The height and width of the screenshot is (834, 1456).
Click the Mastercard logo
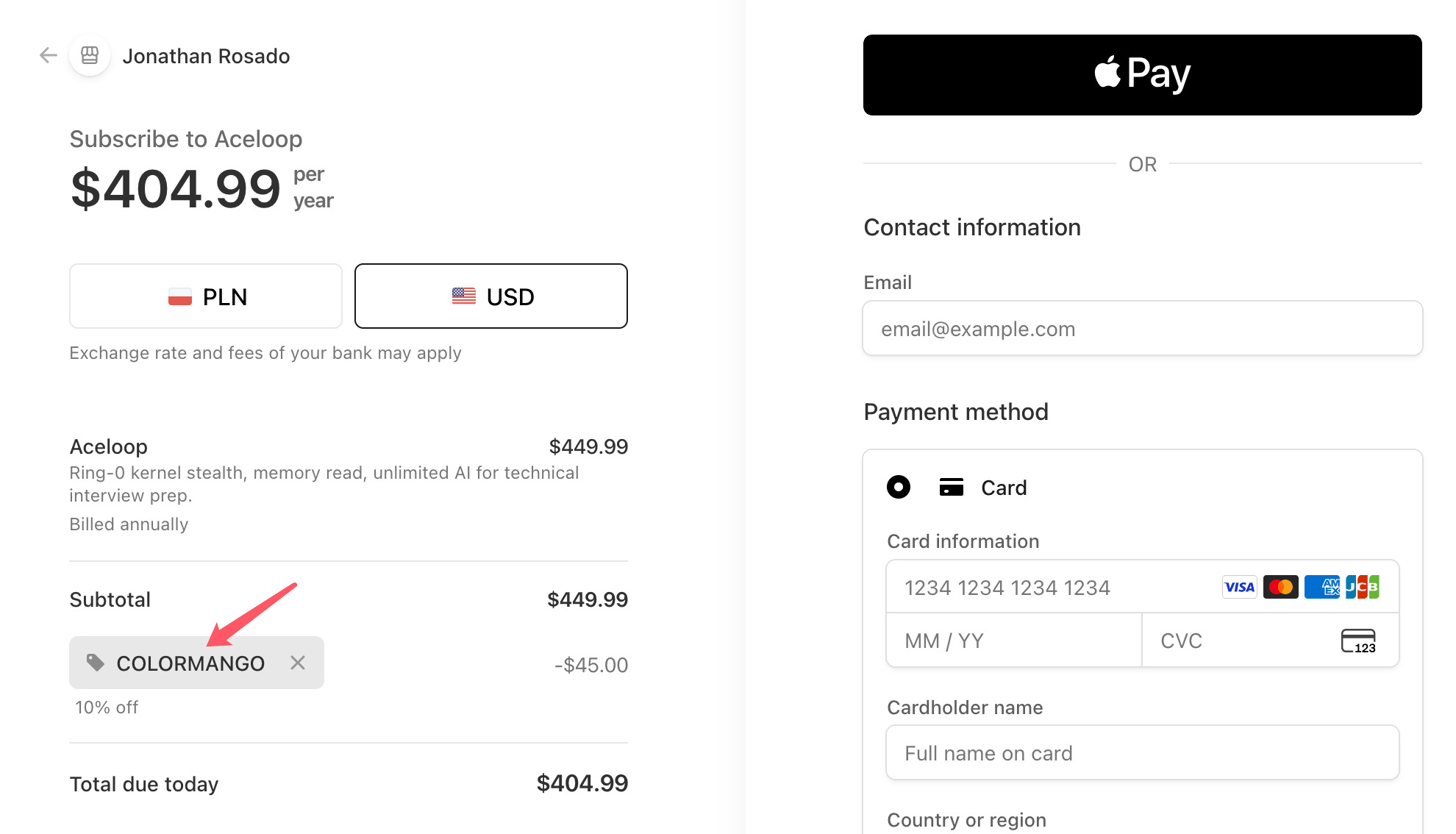pyautogui.click(x=1280, y=587)
